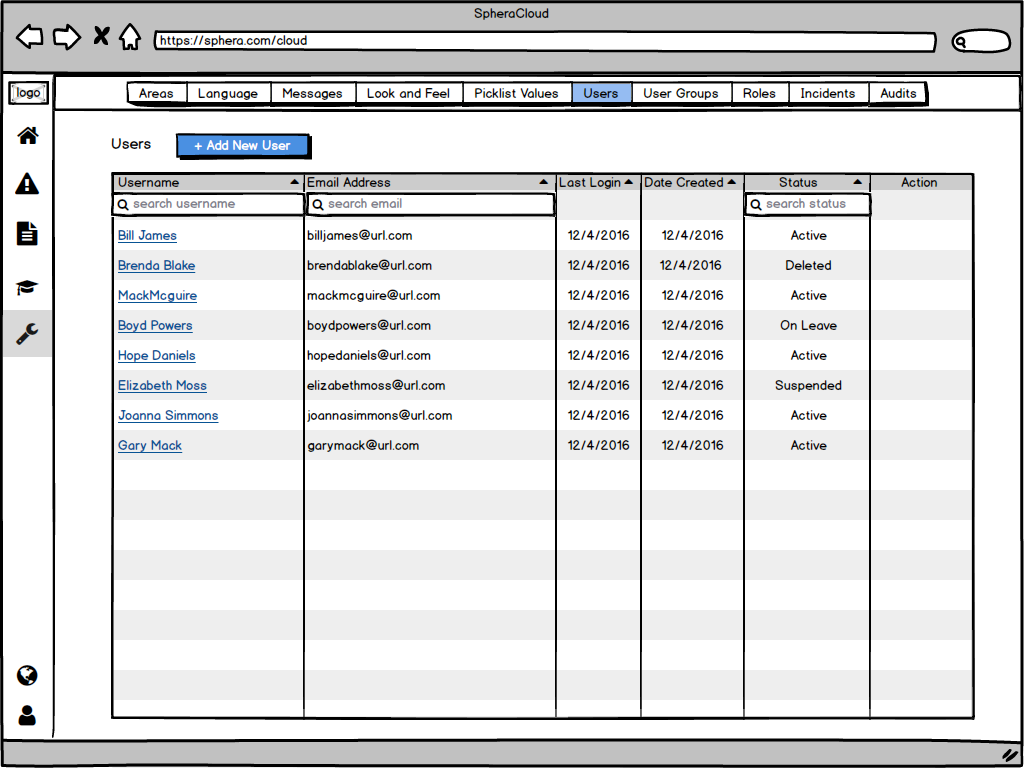Viewport: 1024px width, 768px height.
Task: Sort by Last Login column arrow
Action: [x=628, y=182]
